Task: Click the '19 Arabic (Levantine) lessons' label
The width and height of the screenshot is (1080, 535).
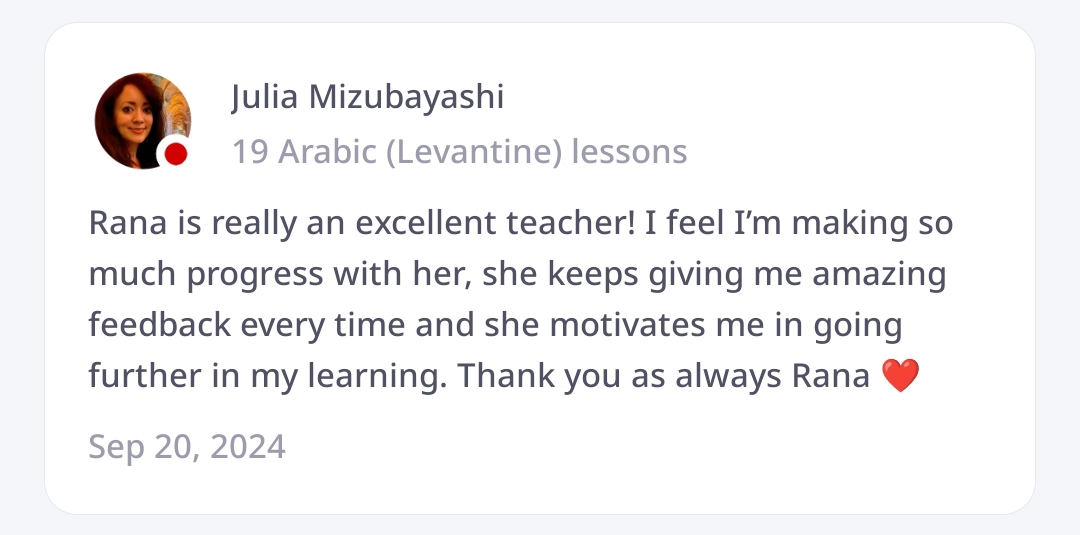Action: (459, 152)
